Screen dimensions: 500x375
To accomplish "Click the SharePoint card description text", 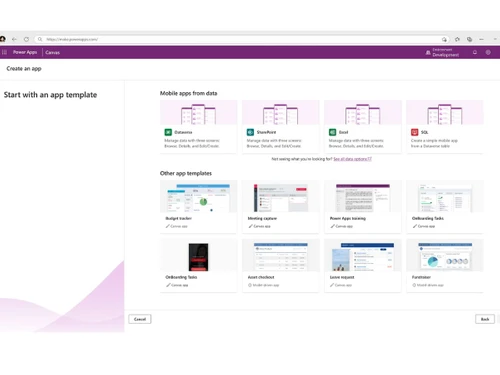I will point(274,143).
